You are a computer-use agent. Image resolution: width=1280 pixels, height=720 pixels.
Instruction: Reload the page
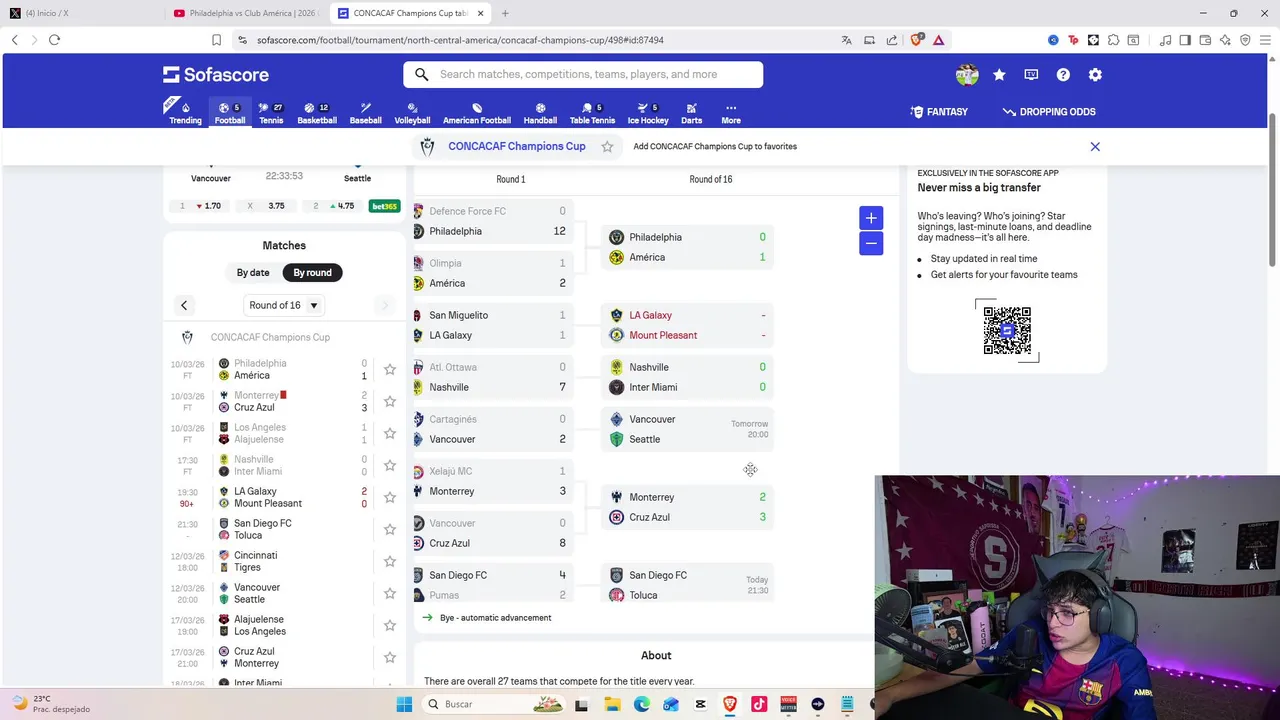(55, 40)
